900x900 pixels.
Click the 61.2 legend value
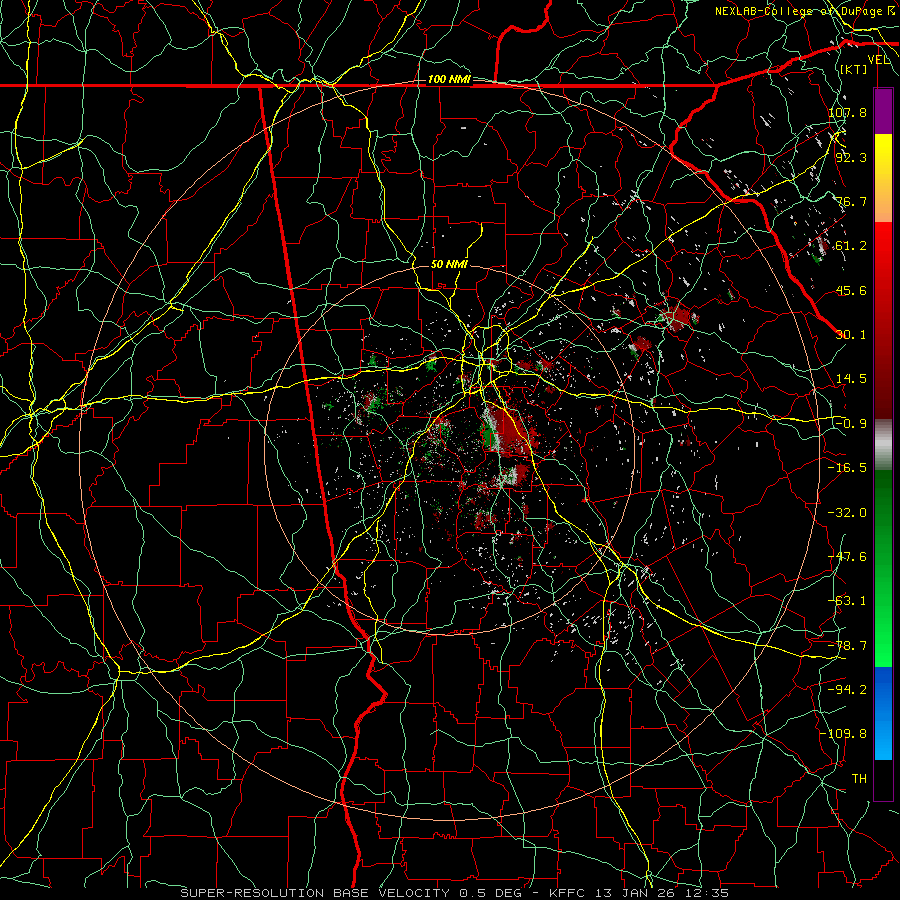[851, 246]
